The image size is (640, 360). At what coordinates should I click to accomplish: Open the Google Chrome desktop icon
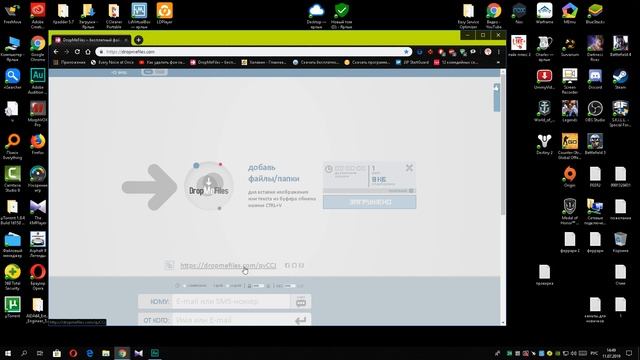tap(38, 48)
